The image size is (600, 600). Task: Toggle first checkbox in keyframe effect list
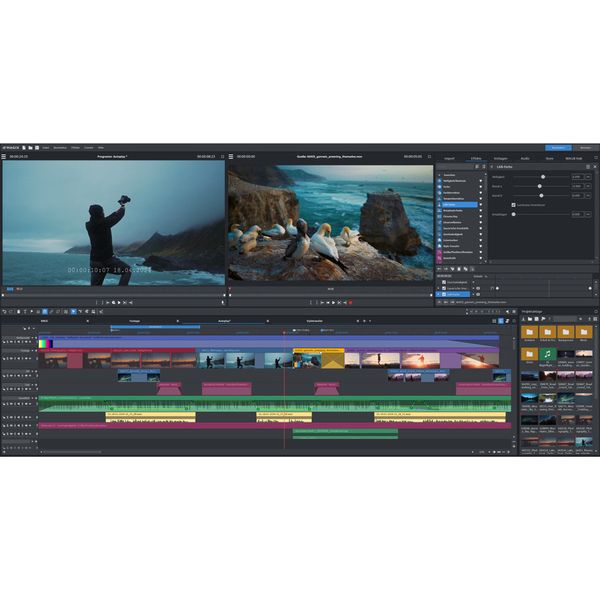tap(444, 282)
